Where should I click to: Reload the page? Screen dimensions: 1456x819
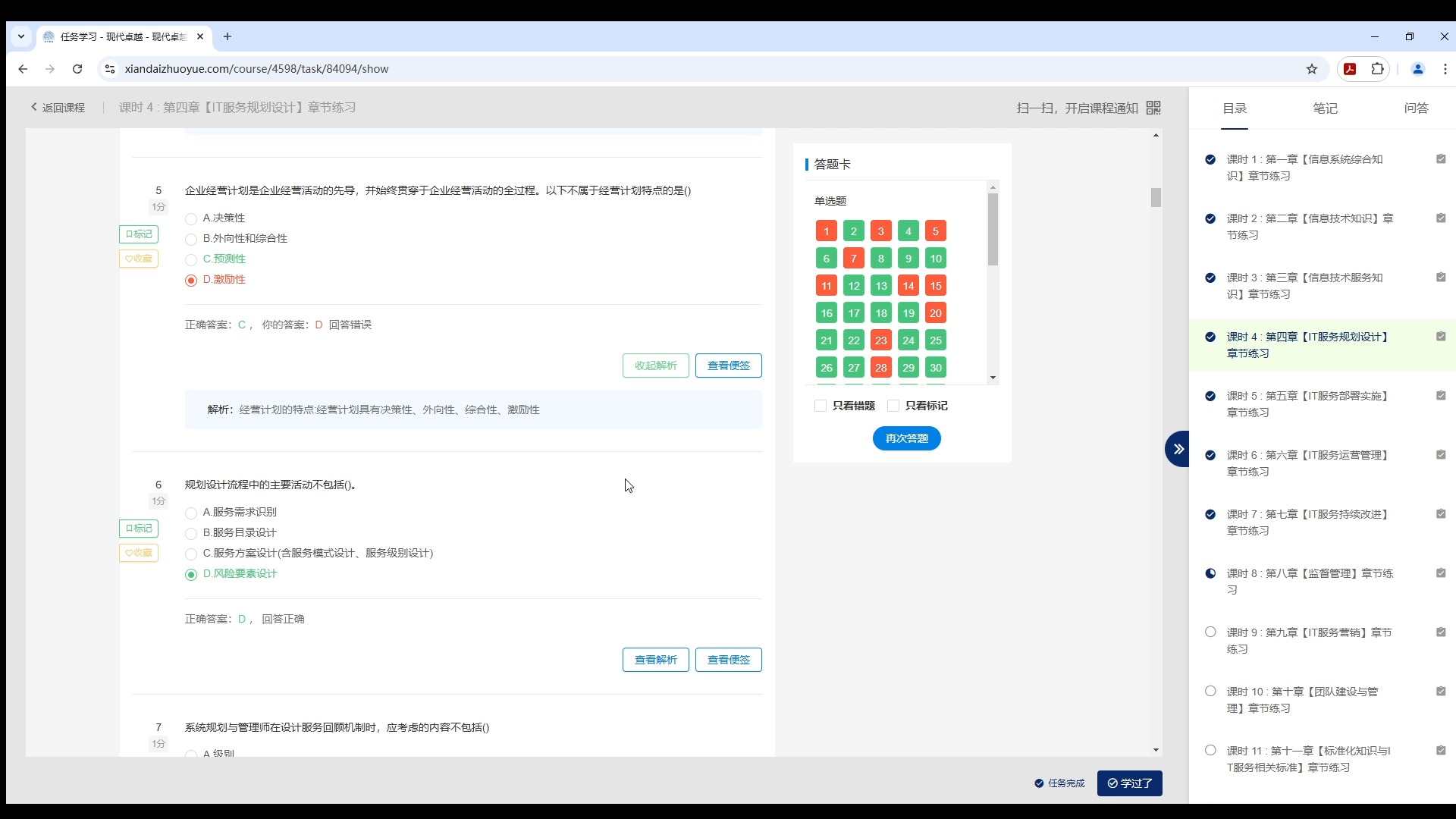(x=77, y=69)
